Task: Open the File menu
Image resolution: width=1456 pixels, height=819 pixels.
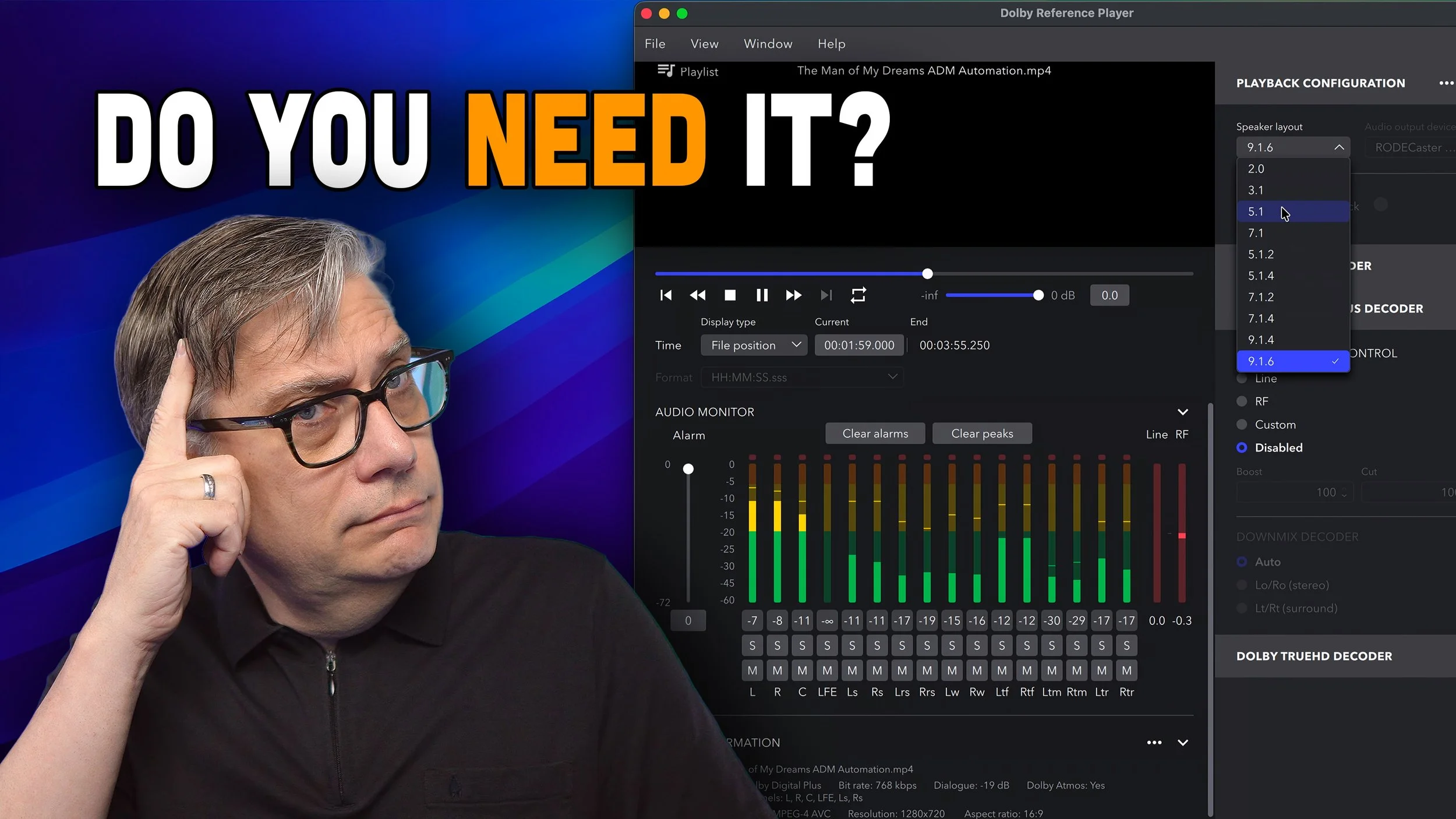Action: 655,44
